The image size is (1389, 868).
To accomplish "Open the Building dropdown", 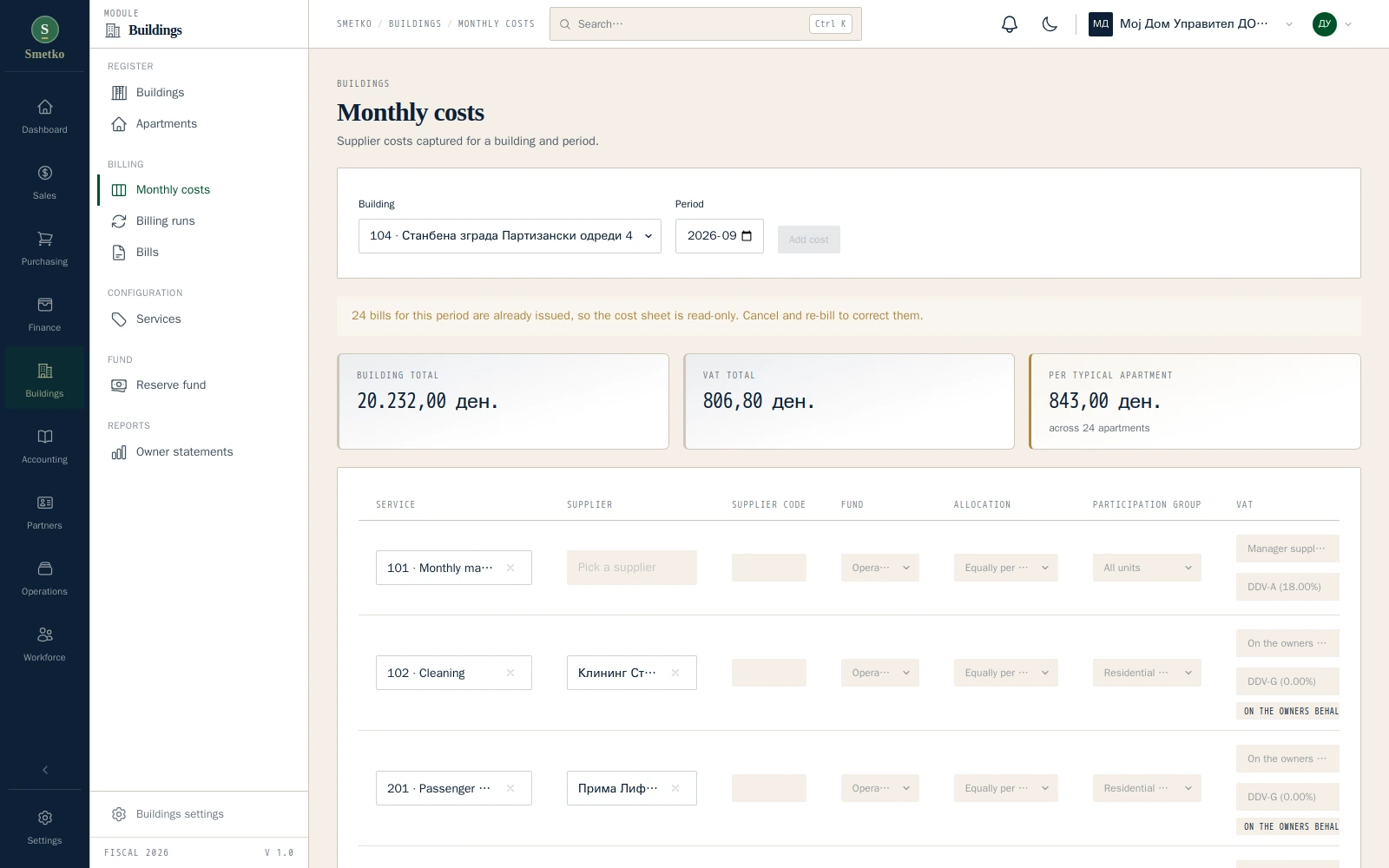I will pyautogui.click(x=510, y=236).
